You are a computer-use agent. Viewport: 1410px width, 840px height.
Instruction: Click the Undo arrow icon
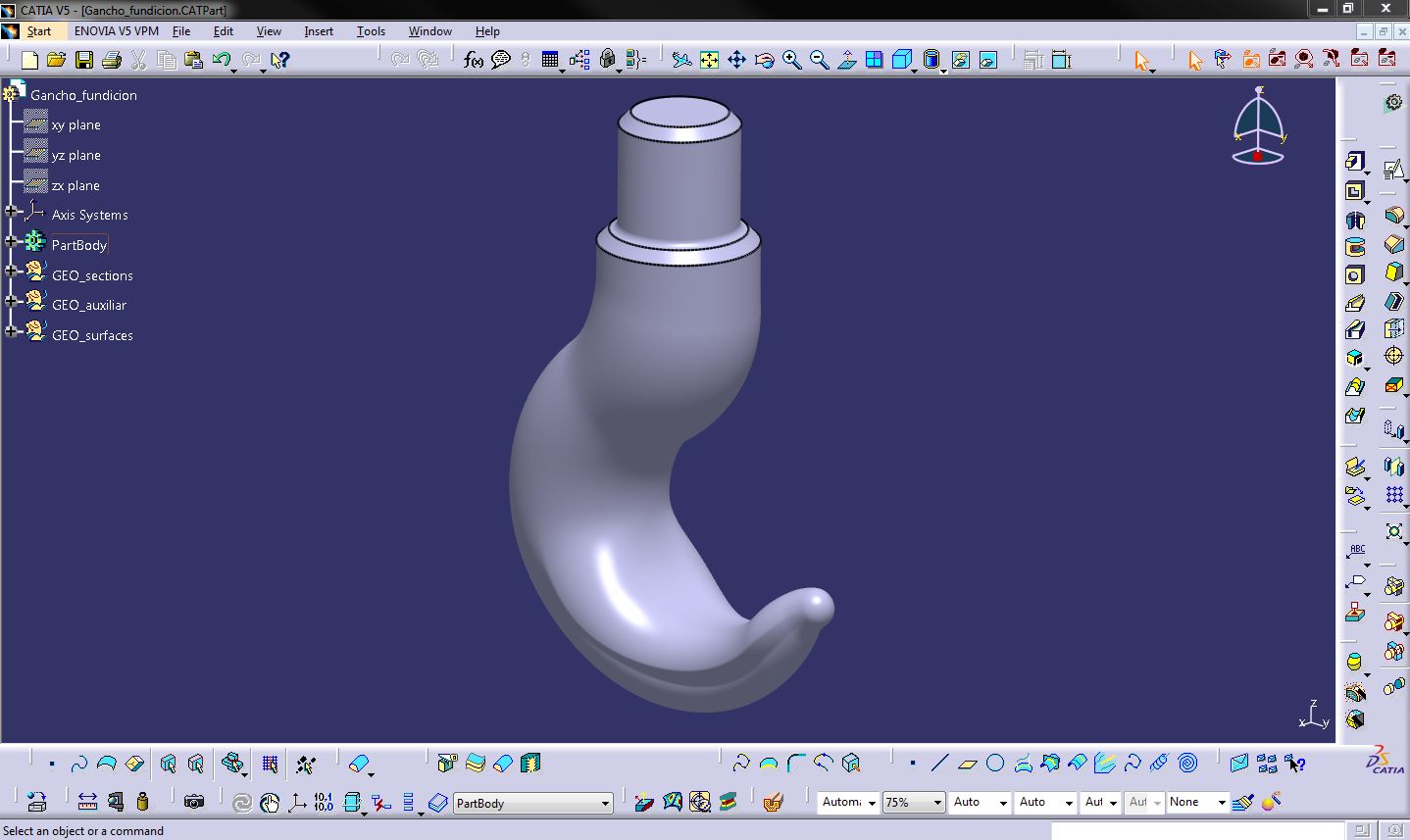[221, 60]
